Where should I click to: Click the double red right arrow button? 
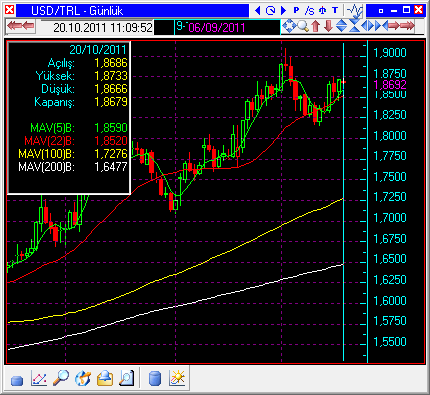point(406,25)
